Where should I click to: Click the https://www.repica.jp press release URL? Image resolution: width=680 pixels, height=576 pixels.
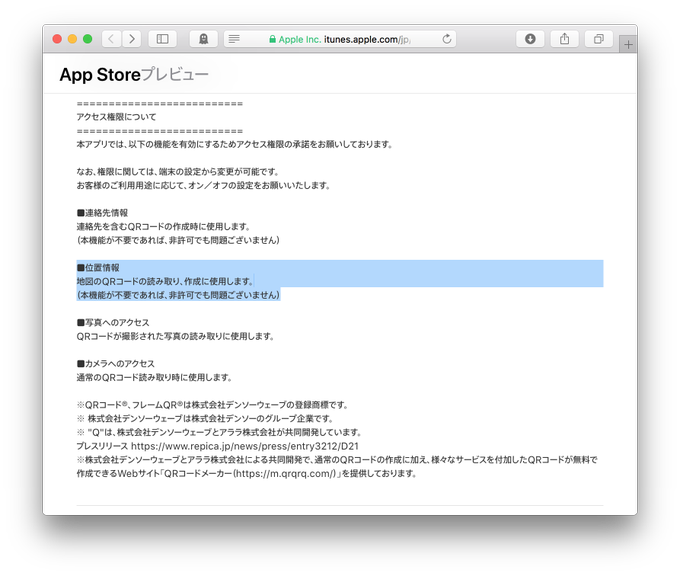245,446
